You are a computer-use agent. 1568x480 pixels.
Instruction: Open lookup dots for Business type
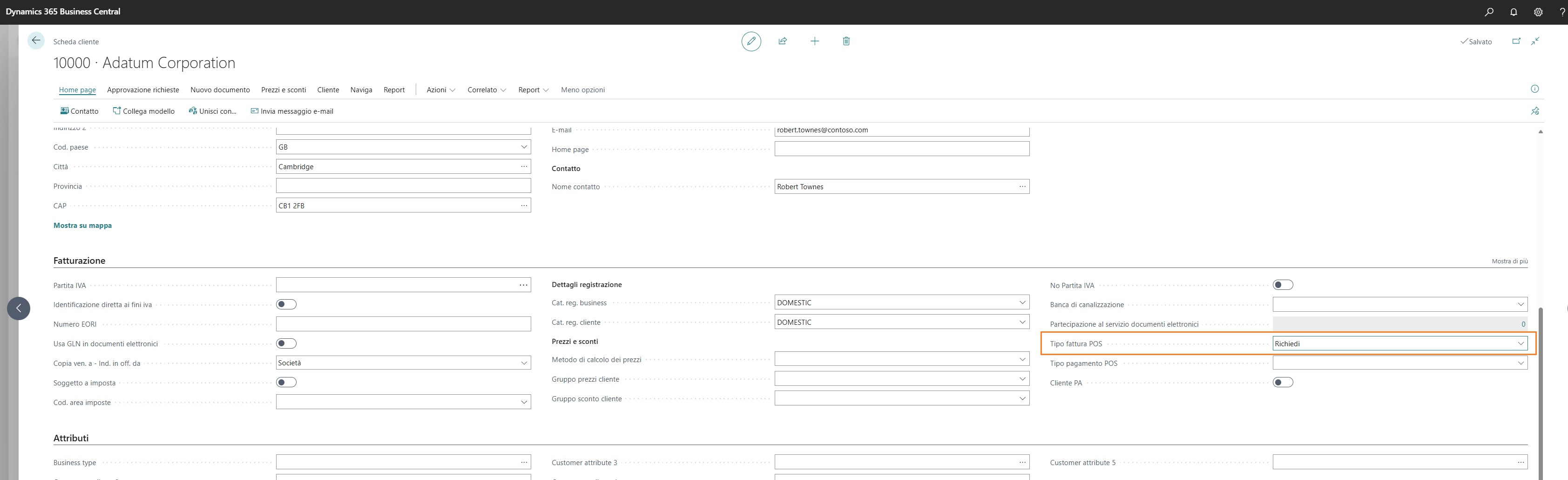(523, 462)
